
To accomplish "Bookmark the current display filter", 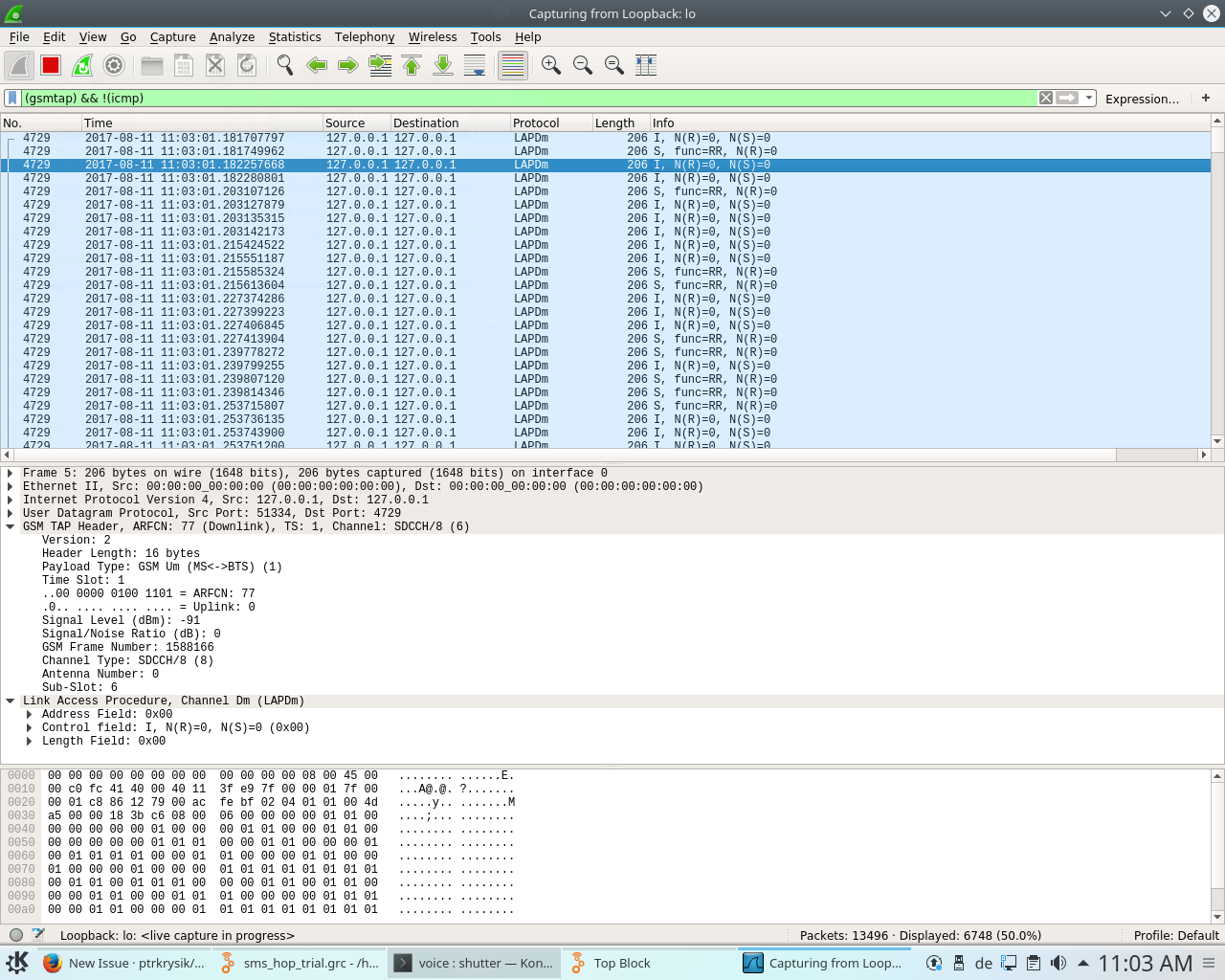I will click(x=11, y=98).
